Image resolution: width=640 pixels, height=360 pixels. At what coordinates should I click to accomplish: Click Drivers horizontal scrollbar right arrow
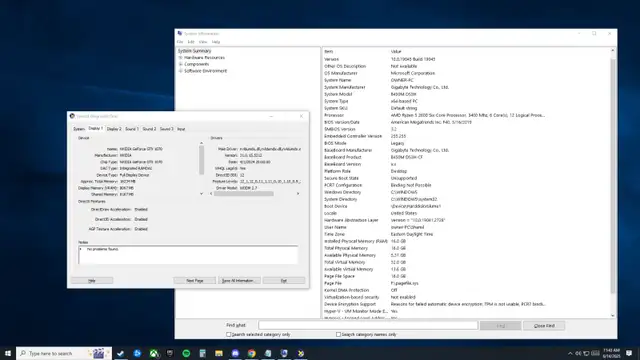298,193
